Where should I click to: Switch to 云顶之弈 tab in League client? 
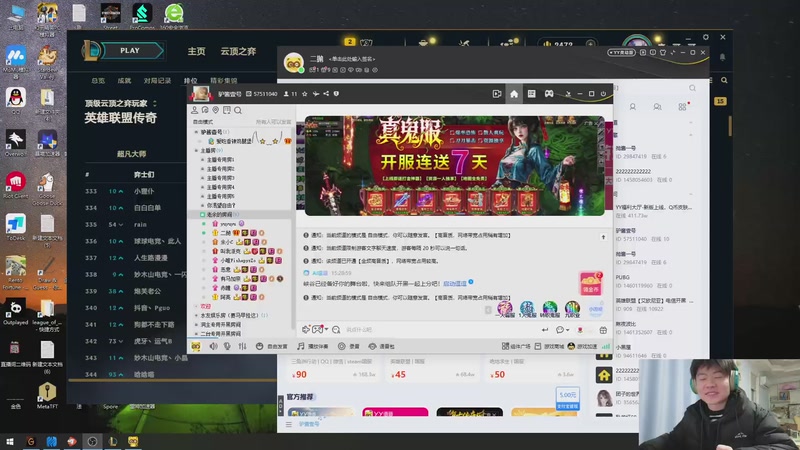(x=238, y=52)
